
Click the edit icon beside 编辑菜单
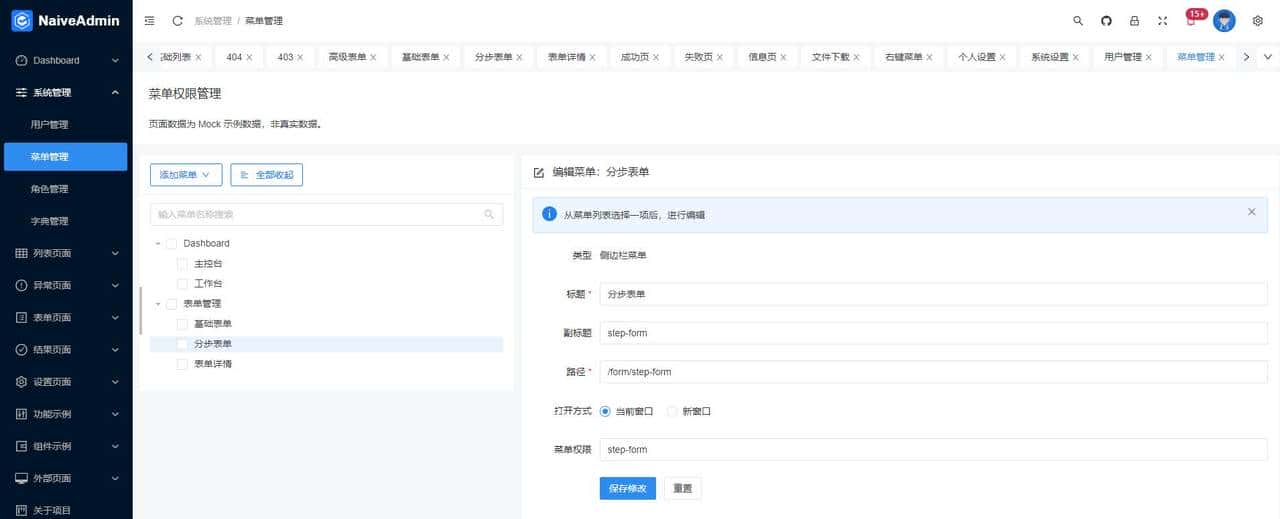point(539,172)
